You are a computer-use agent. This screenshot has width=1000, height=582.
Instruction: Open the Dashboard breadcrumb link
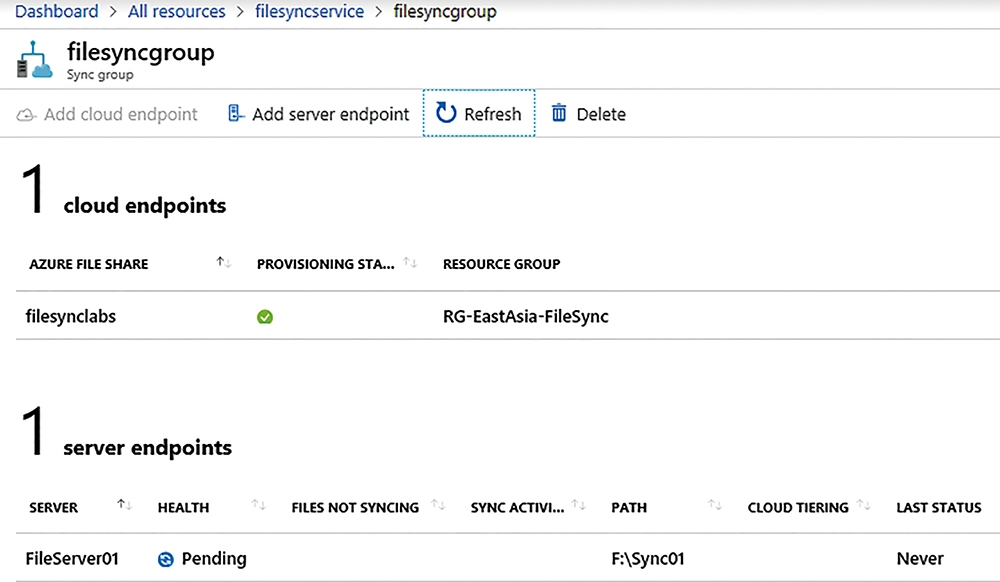click(57, 11)
